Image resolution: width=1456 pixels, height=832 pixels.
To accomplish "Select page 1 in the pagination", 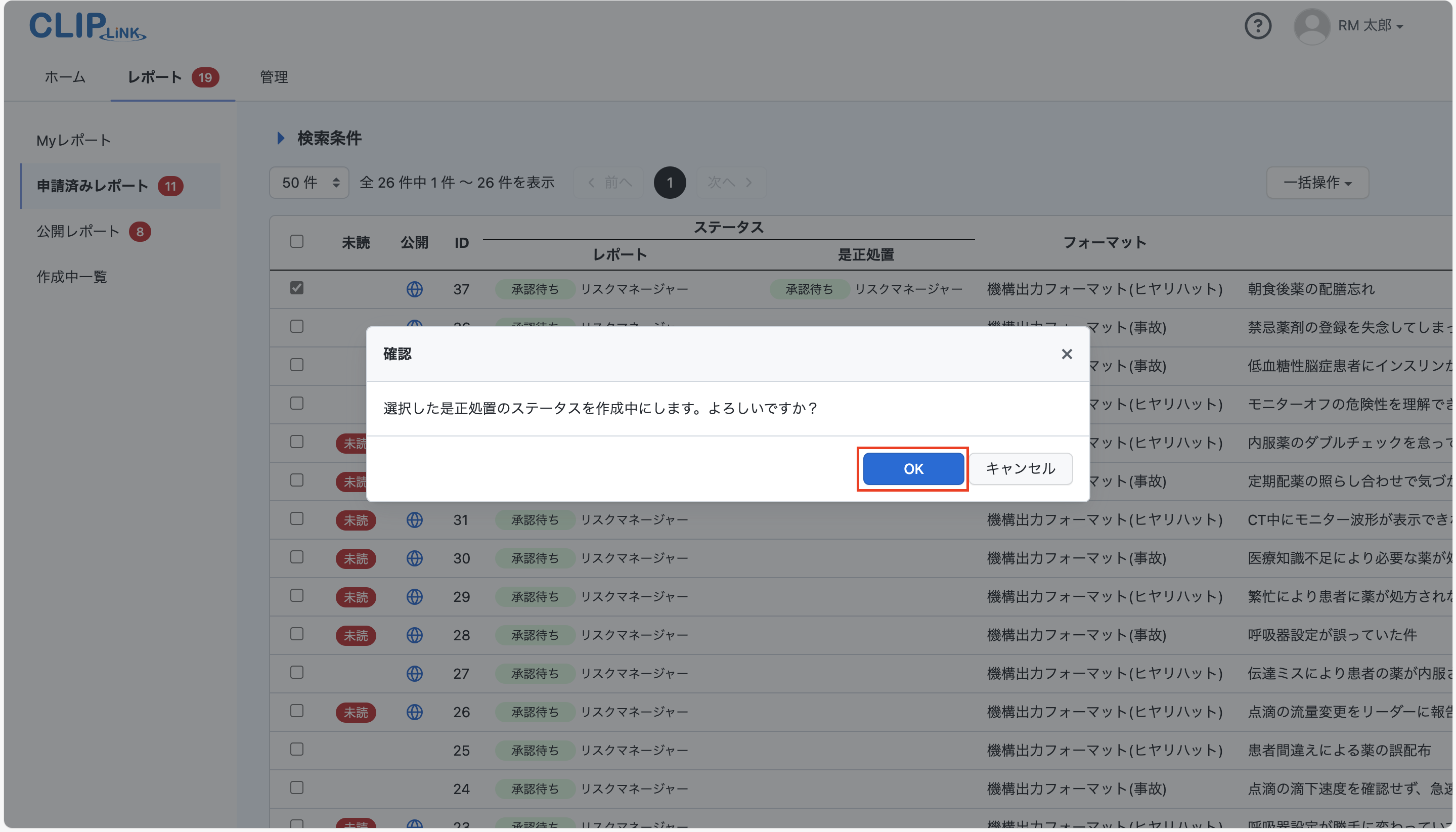I will click(x=669, y=182).
